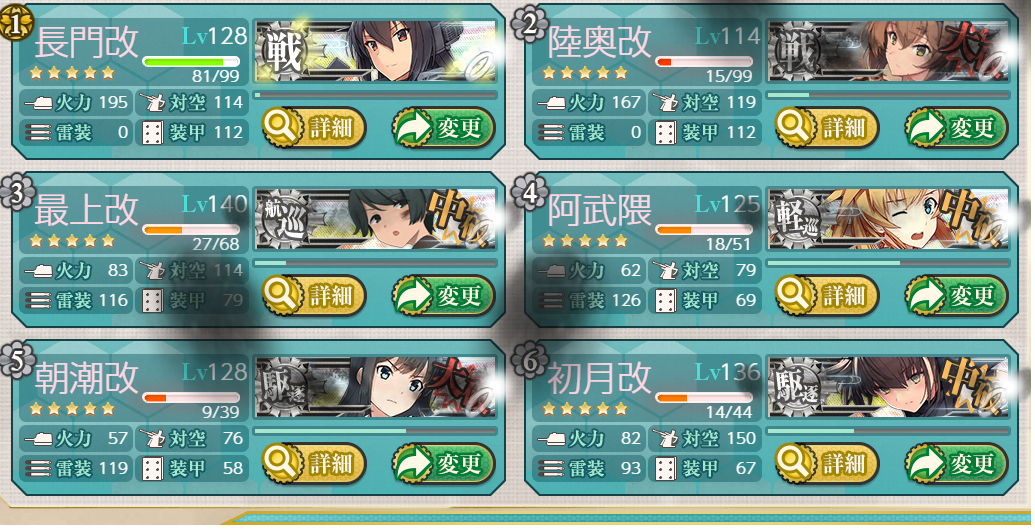The height and width of the screenshot is (532, 1035).
Task: Select the slot 1 flagship badge icon
Action: click(15, 24)
